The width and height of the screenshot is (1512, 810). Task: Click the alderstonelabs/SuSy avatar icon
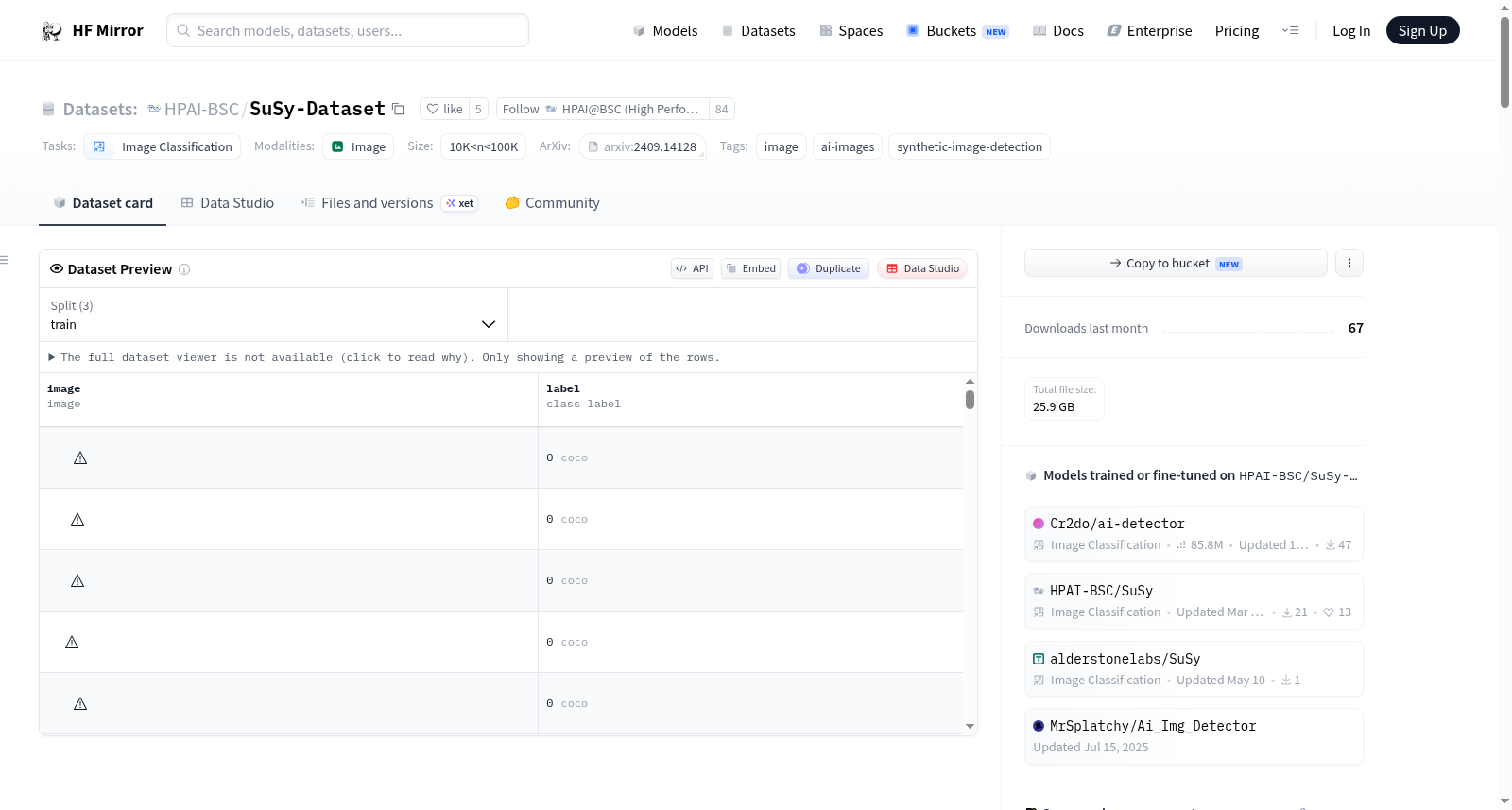pyautogui.click(x=1039, y=659)
